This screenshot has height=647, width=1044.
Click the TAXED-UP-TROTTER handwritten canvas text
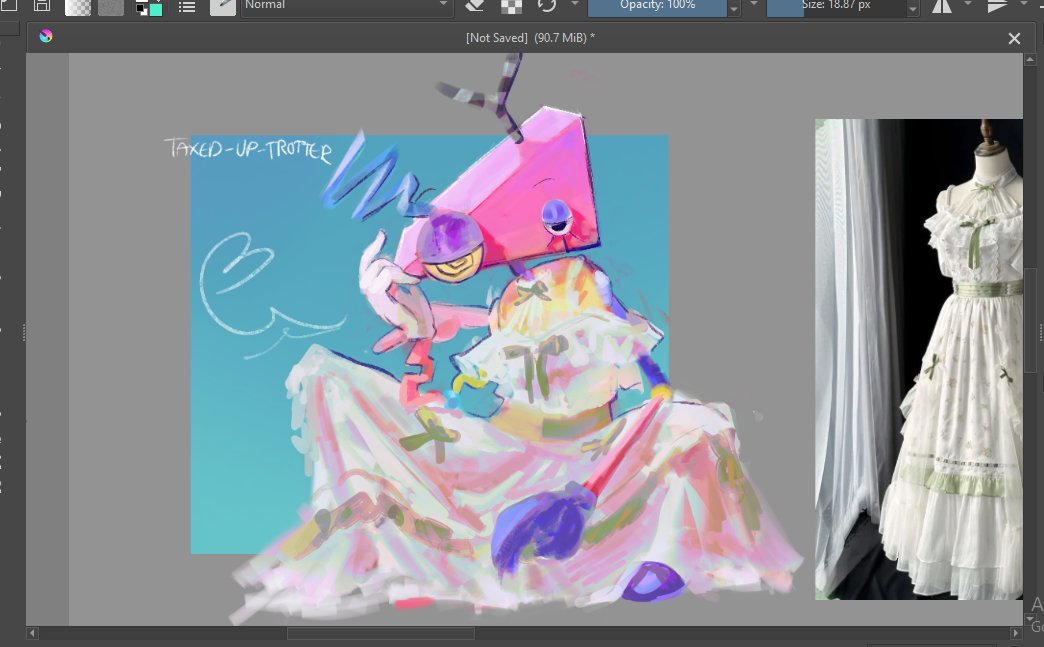[x=248, y=150]
